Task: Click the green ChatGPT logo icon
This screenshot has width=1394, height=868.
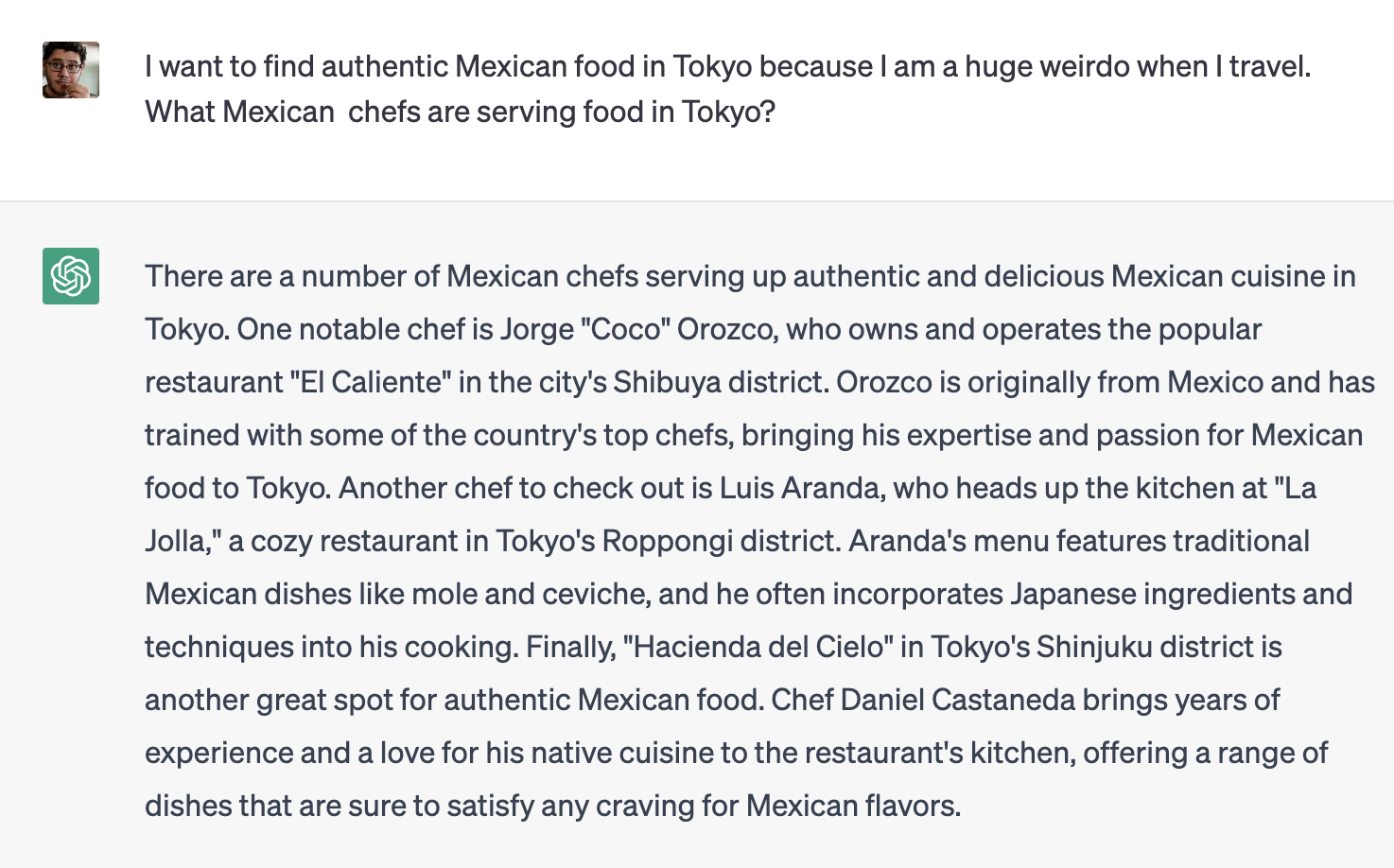Action: click(71, 276)
